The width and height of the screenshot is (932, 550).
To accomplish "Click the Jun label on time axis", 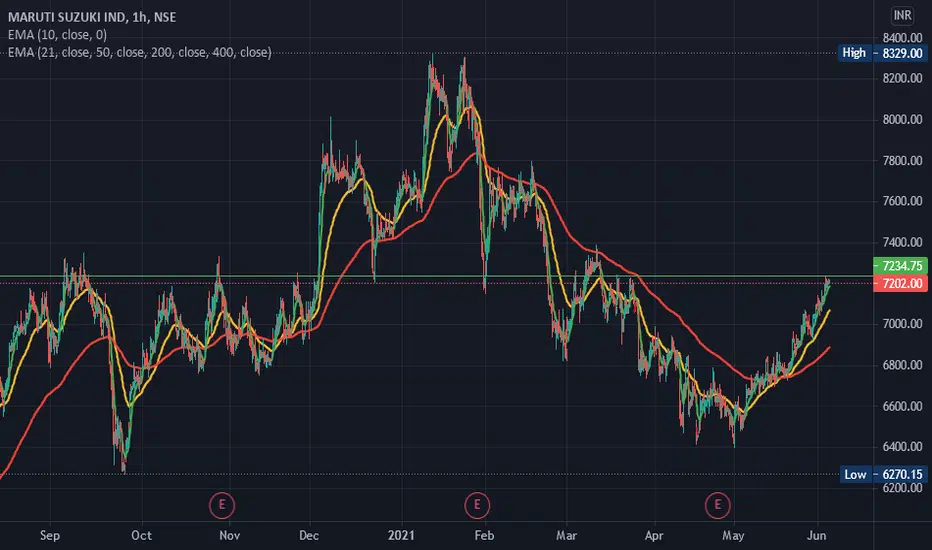I will pos(817,536).
